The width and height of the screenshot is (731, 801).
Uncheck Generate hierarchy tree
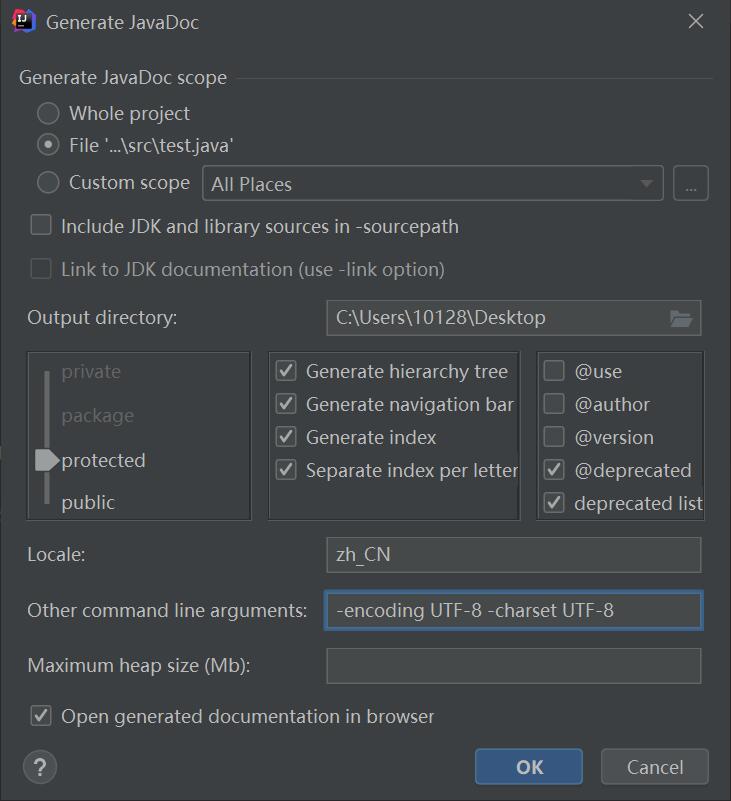[x=287, y=371]
